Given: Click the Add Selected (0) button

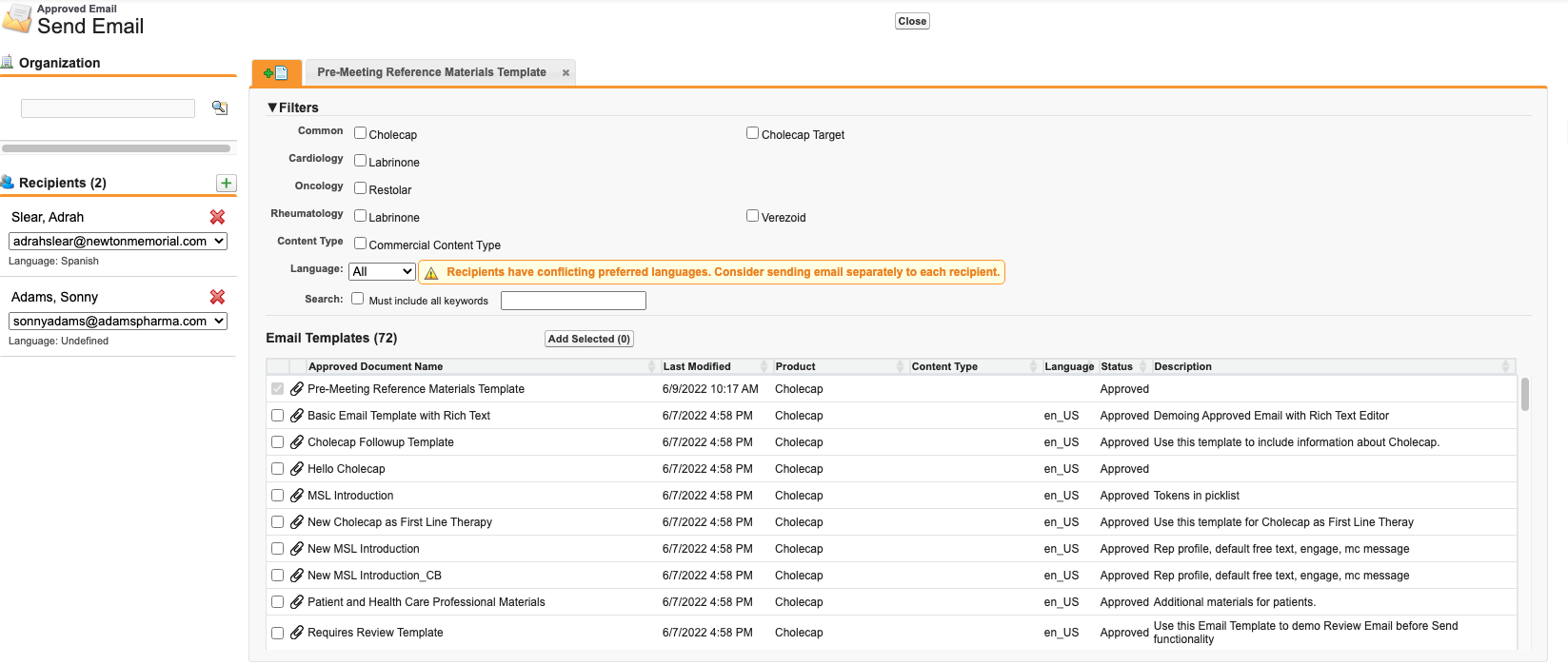Looking at the screenshot, I should point(588,339).
